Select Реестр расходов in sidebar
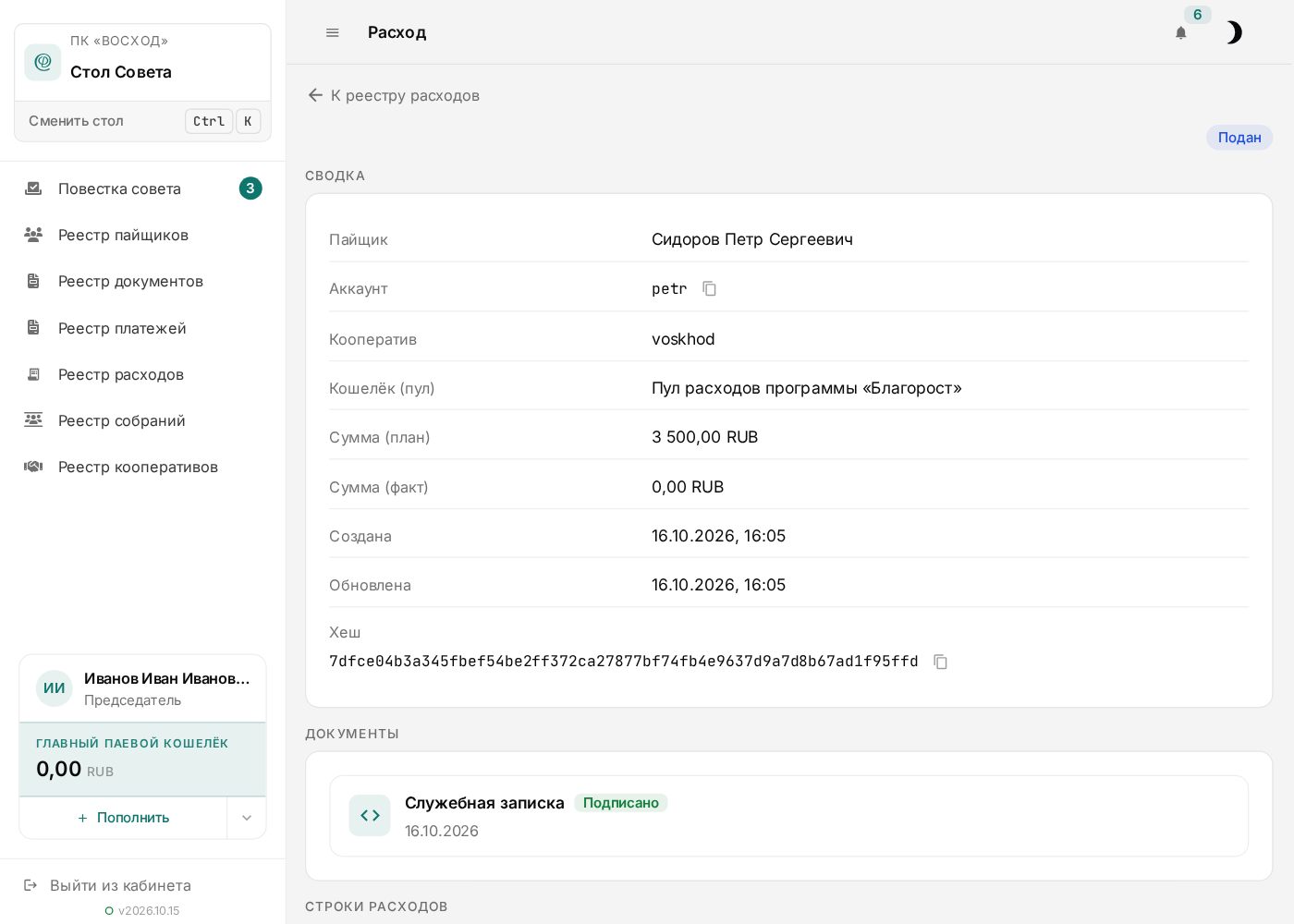The image size is (1294, 924). pyautogui.click(x=143, y=374)
